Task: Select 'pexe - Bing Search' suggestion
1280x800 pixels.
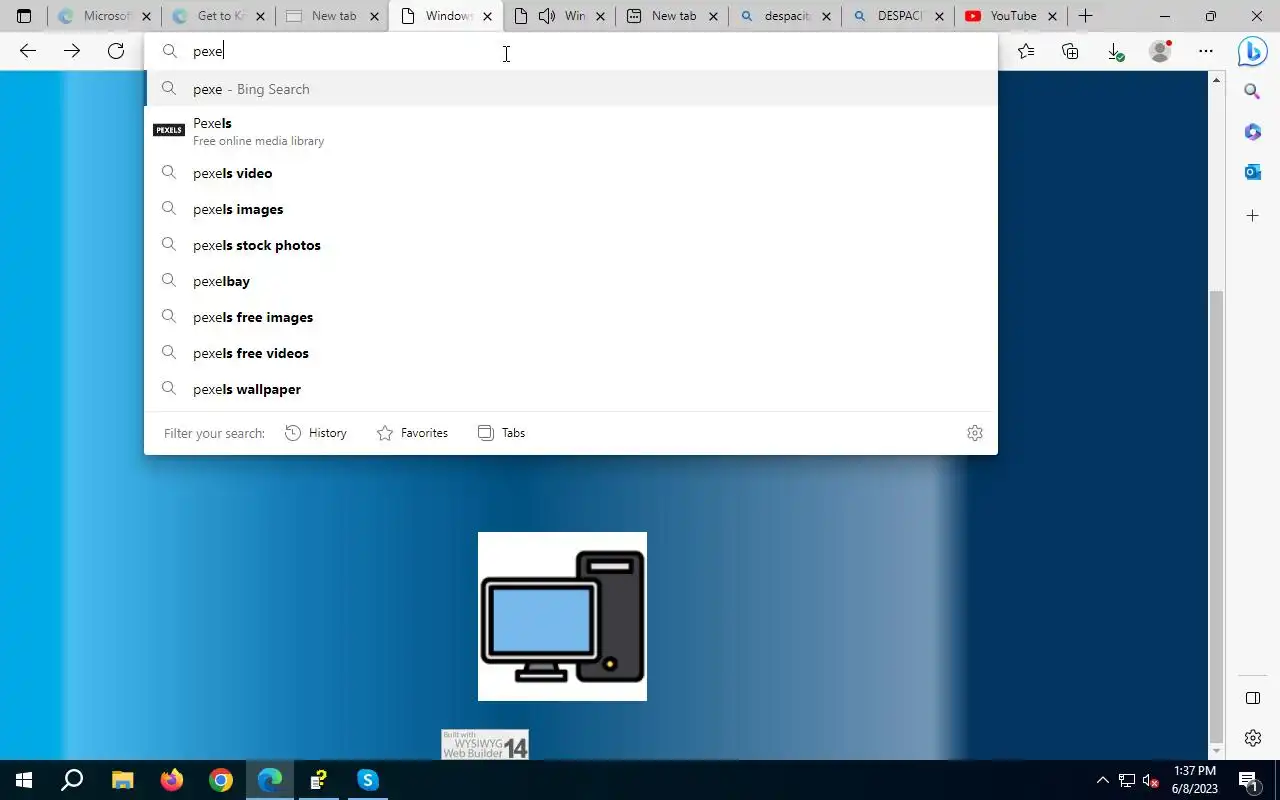Action: (571, 89)
